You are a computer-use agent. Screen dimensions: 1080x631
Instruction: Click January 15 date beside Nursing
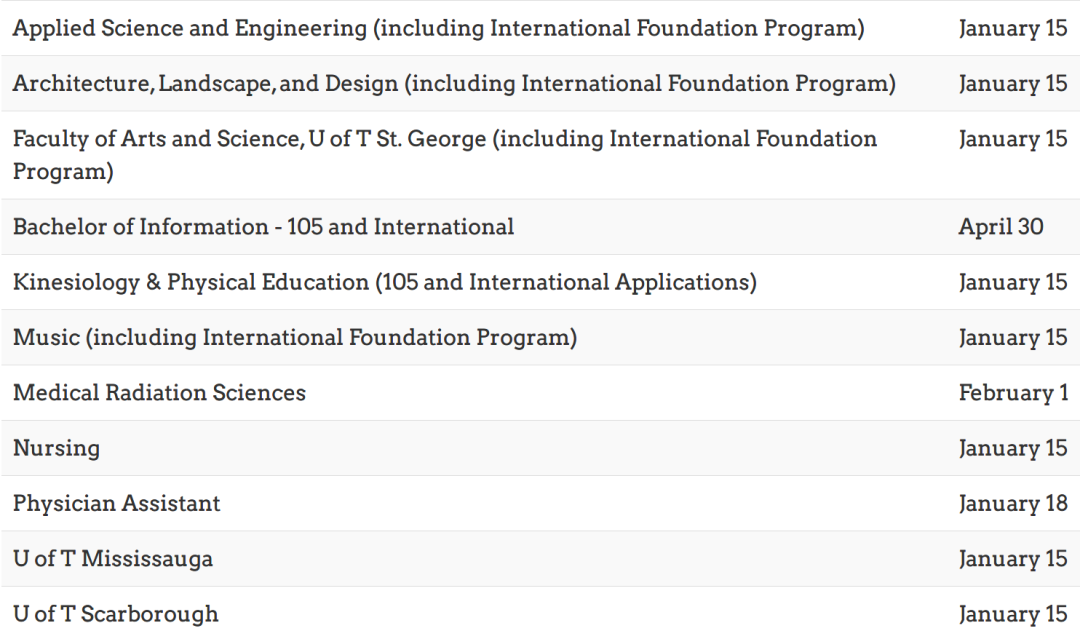(1012, 448)
